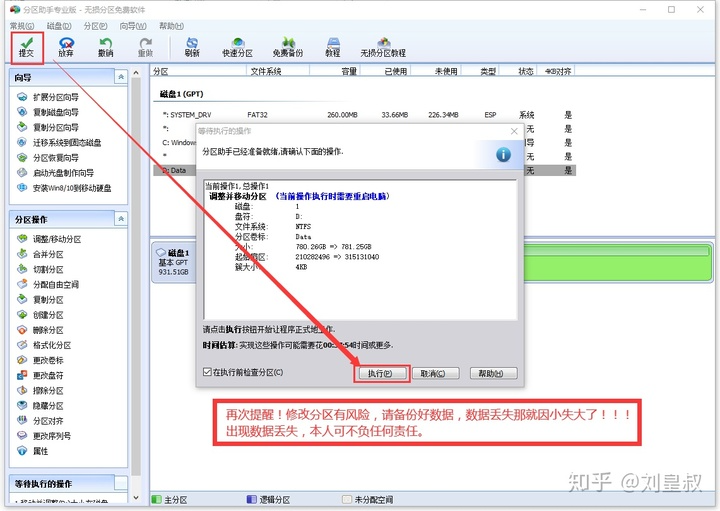Click the 撤销 (undo) toolbar icon

point(106,47)
